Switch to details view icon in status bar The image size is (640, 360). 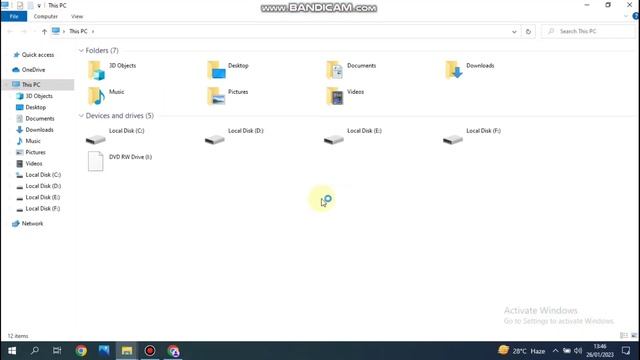[624, 336]
